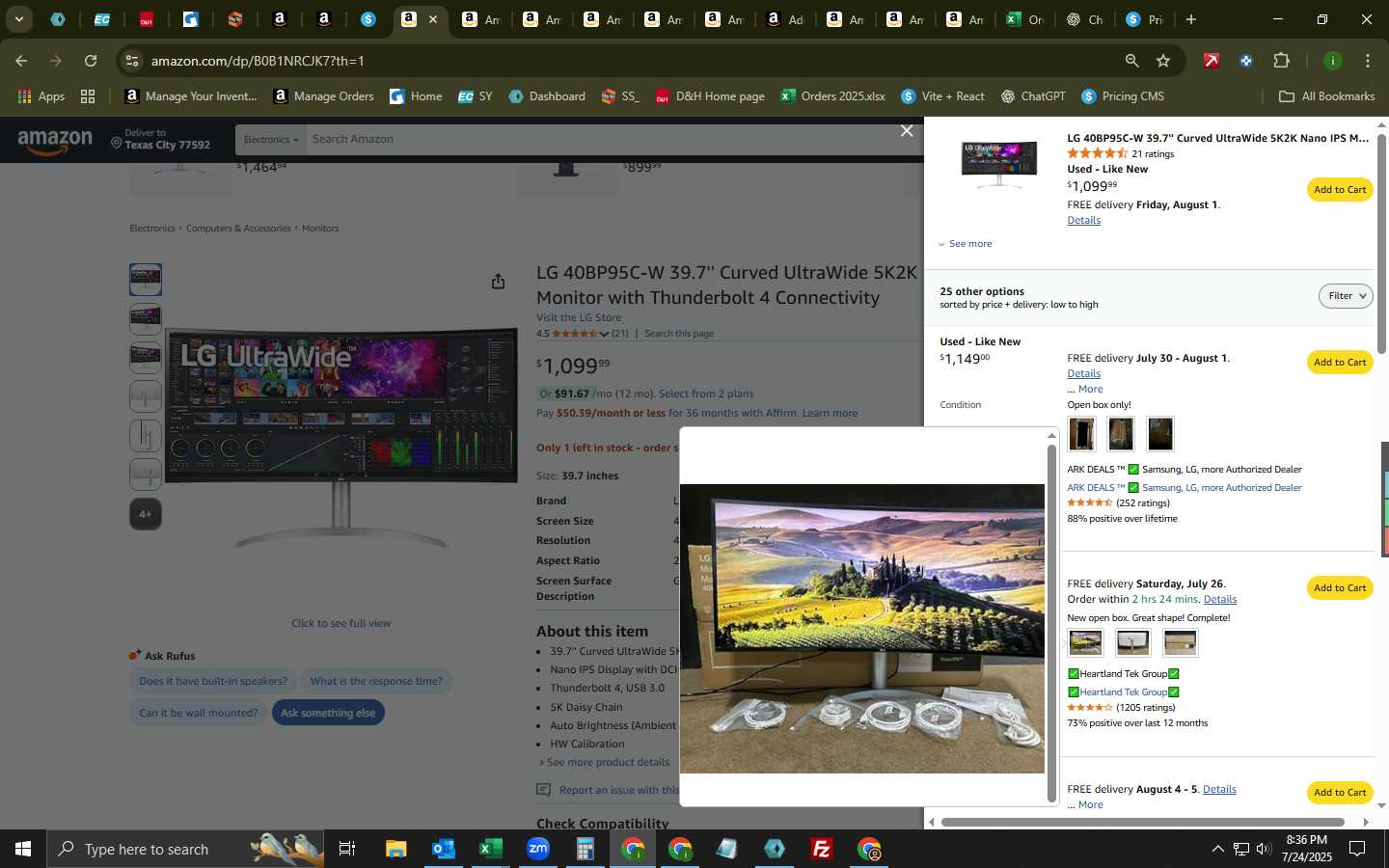This screenshot has width=1389, height=868.
Task: Open Excel from the taskbar
Action: click(490, 849)
